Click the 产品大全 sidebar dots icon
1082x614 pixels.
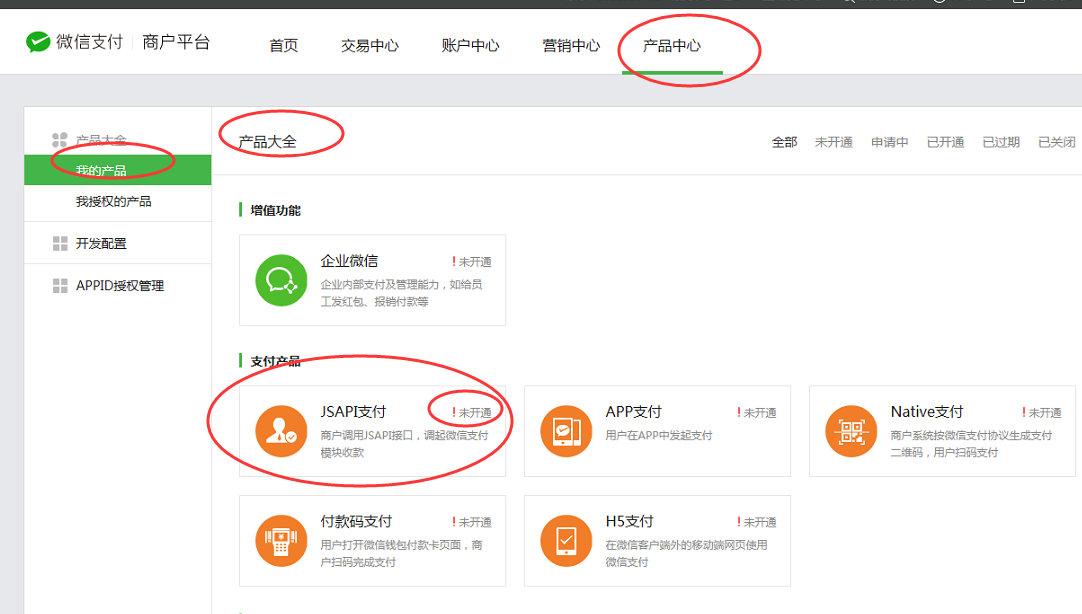pos(60,140)
